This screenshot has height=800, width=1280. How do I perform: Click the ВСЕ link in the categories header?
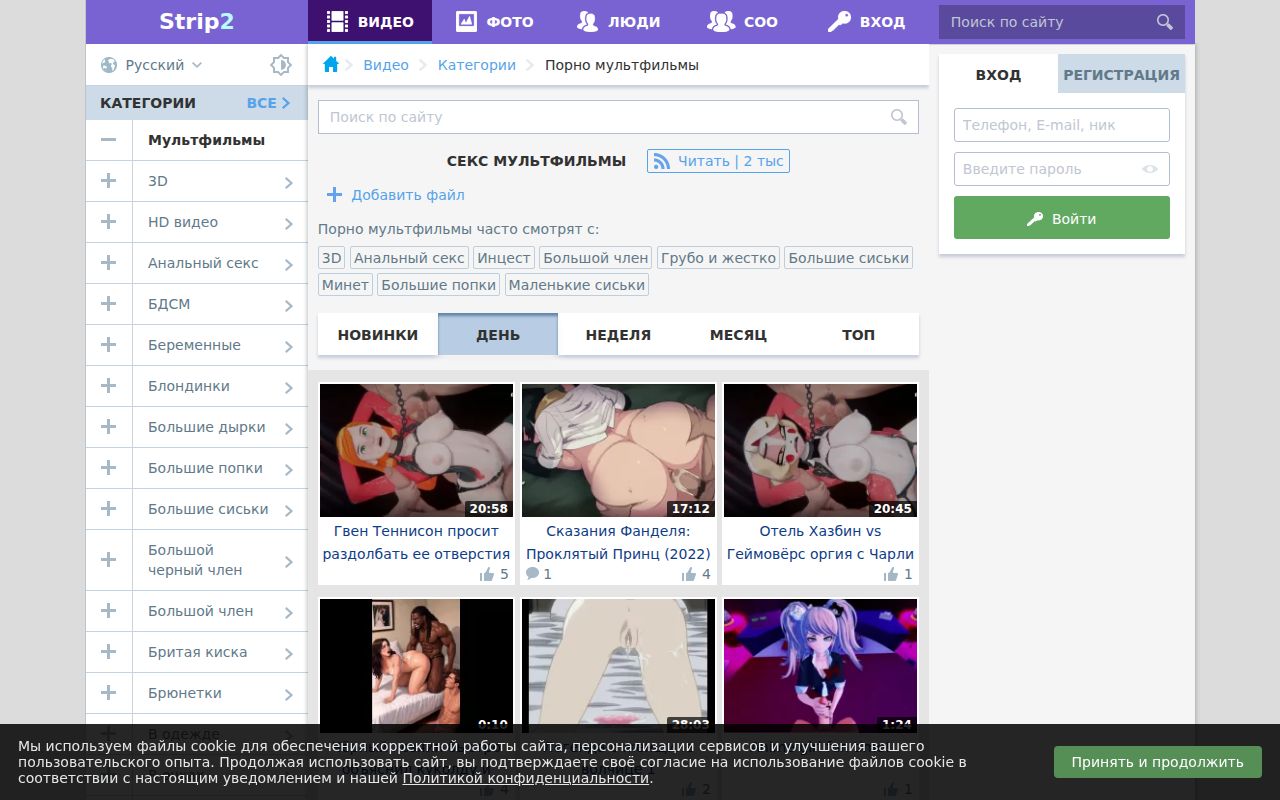[268, 103]
